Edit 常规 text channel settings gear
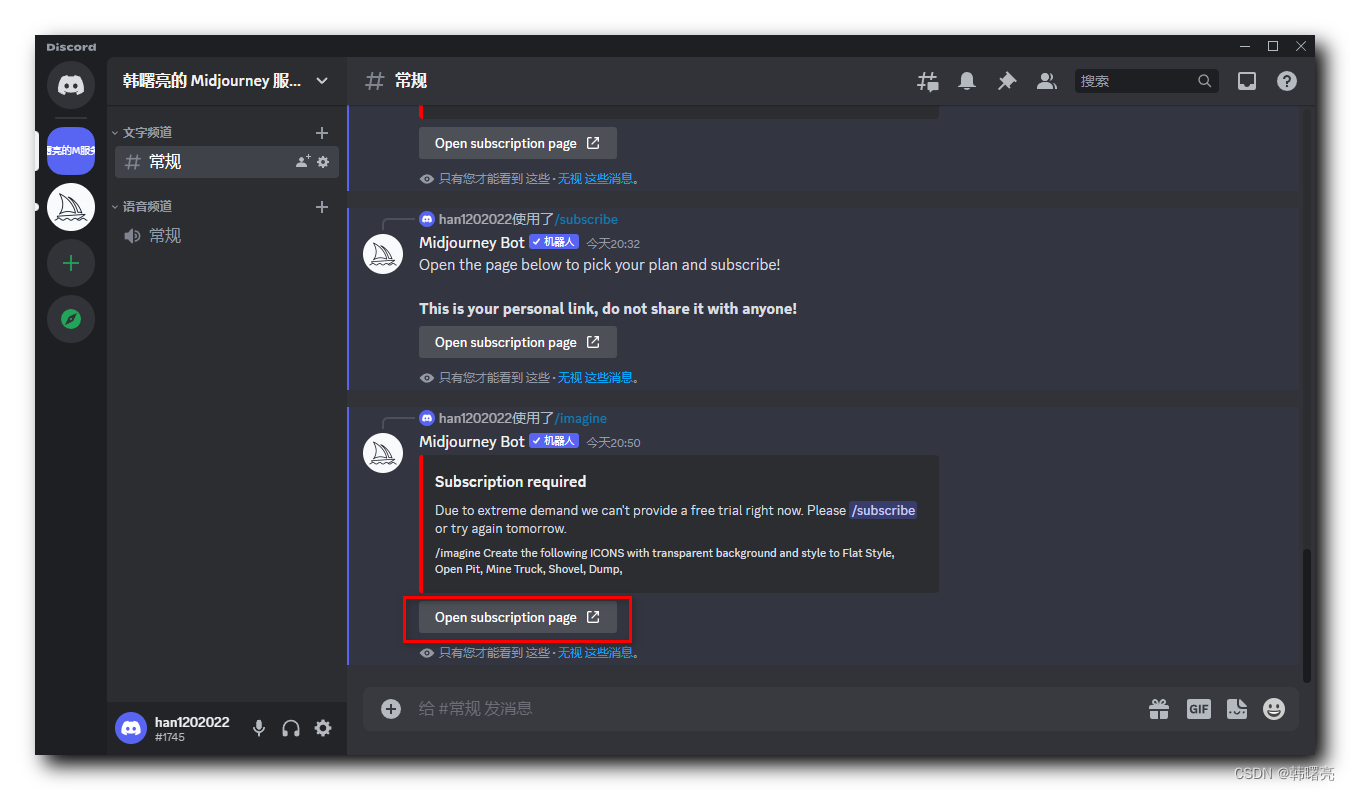Viewport: 1350px width, 790px height. click(323, 161)
